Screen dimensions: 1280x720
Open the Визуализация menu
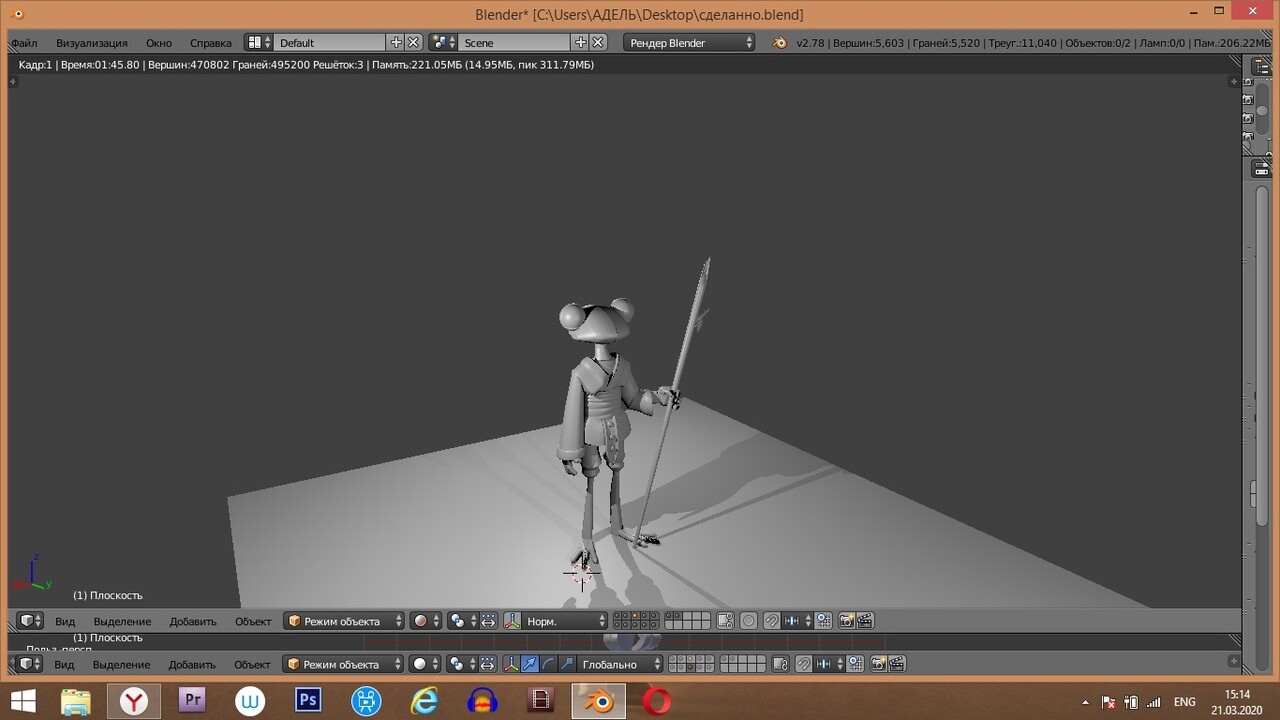[x=92, y=43]
